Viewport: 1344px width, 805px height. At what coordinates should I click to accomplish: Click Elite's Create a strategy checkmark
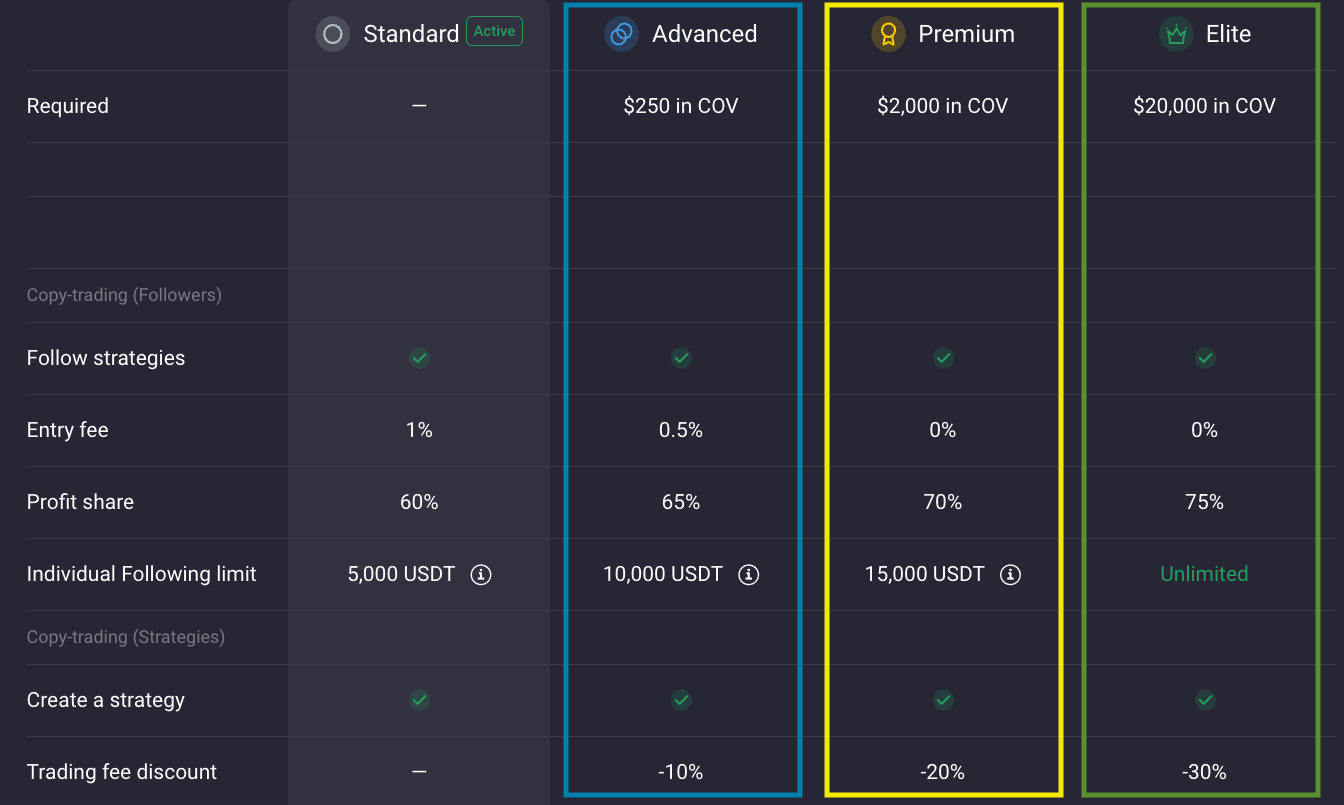click(x=1205, y=700)
